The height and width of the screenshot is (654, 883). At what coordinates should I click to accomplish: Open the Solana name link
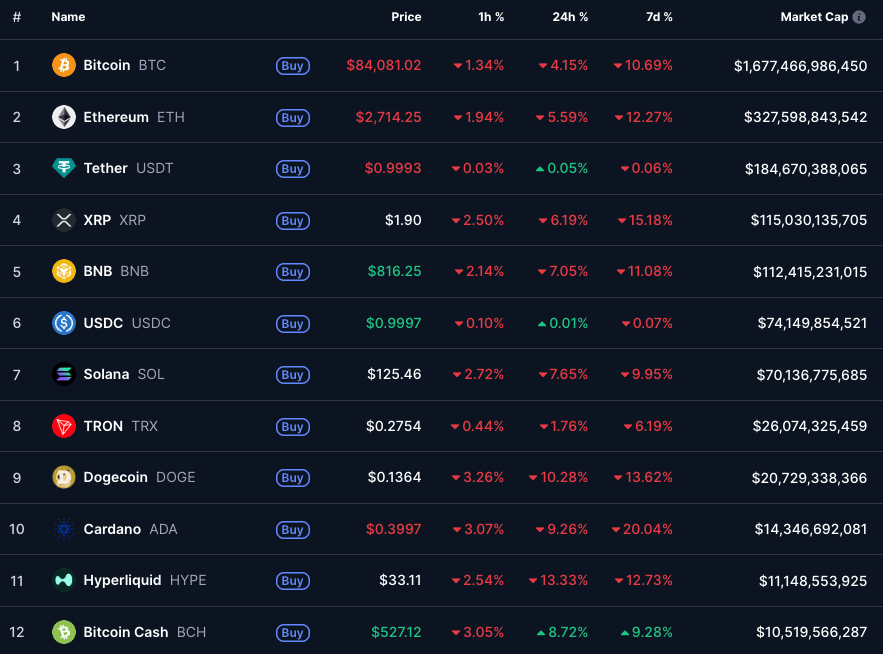click(x=106, y=374)
